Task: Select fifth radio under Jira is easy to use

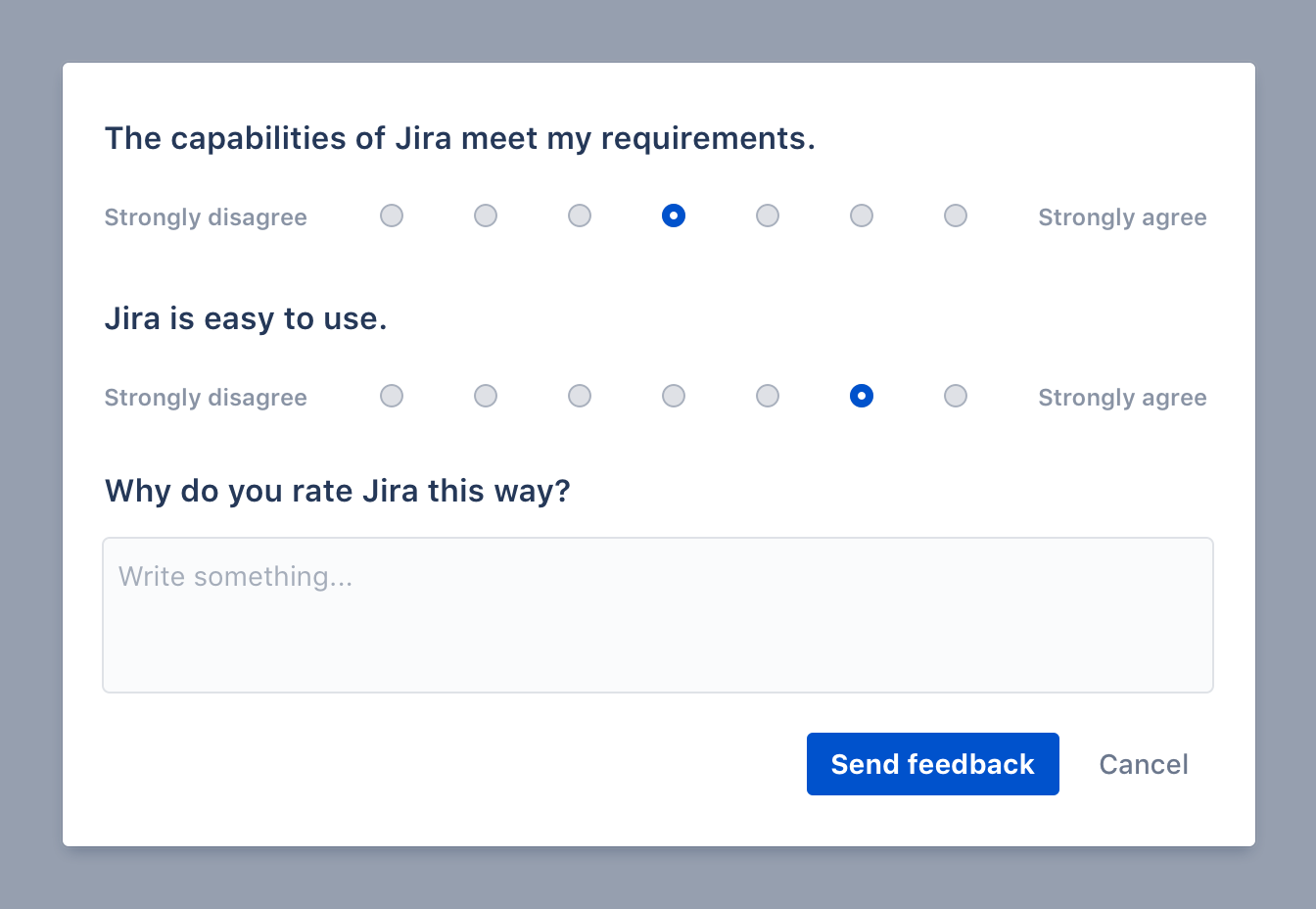Action: click(x=768, y=396)
